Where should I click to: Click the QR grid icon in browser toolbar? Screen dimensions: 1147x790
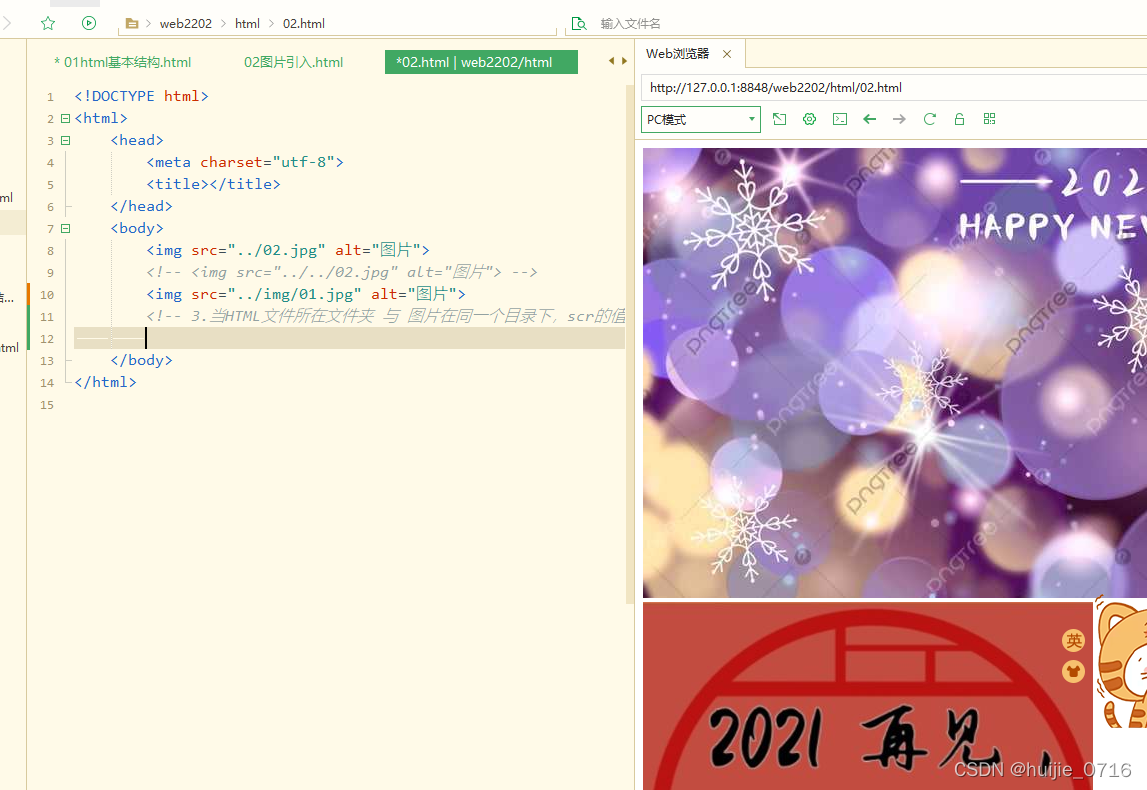990,119
